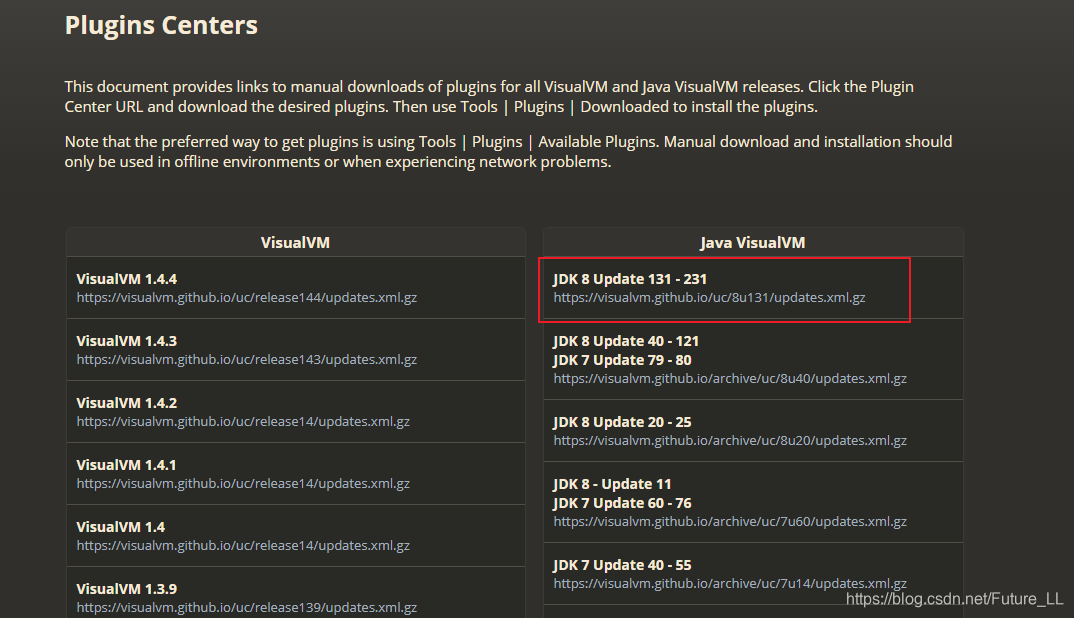Open the VisualVM 1.3.9 release139 link
1074x618 pixels.
click(x=247, y=607)
